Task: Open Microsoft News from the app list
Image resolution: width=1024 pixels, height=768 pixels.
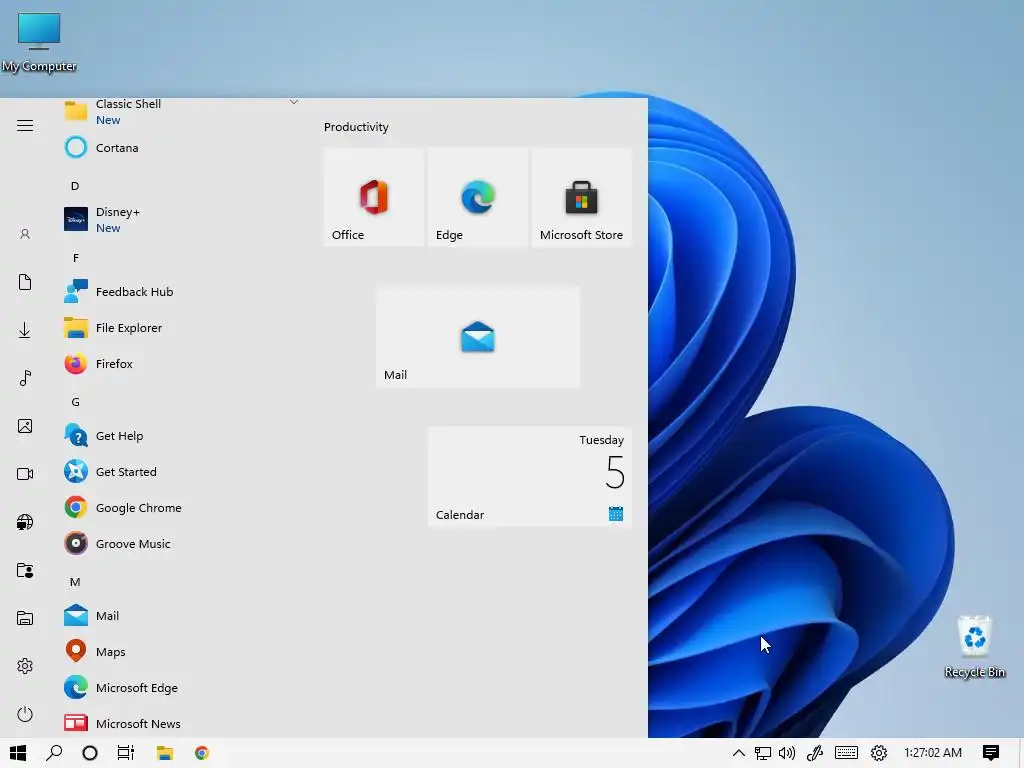Action: 182,724
